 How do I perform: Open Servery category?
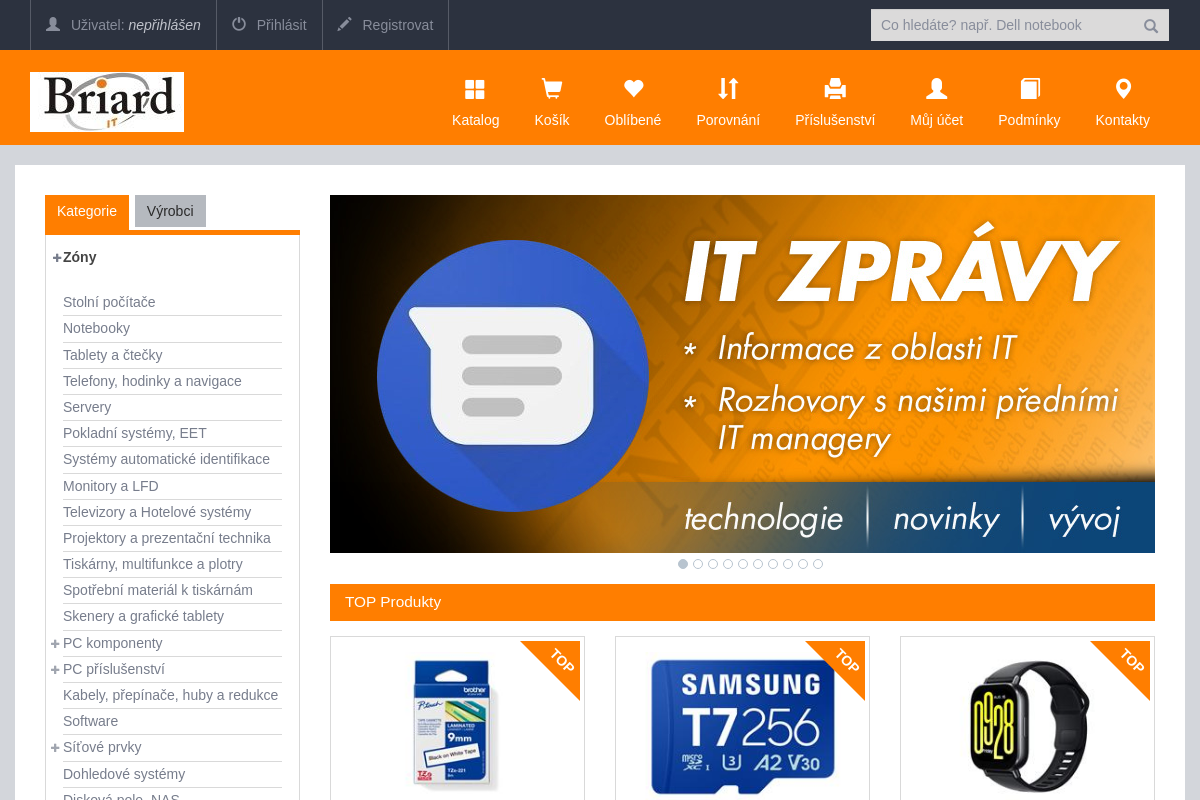[x=87, y=407]
